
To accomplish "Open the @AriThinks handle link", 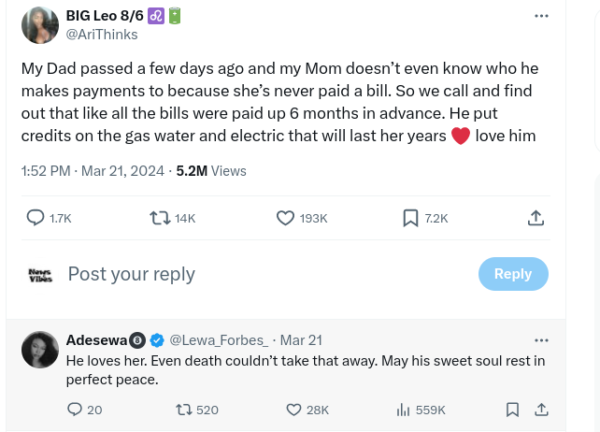I will [x=102, y=34].
